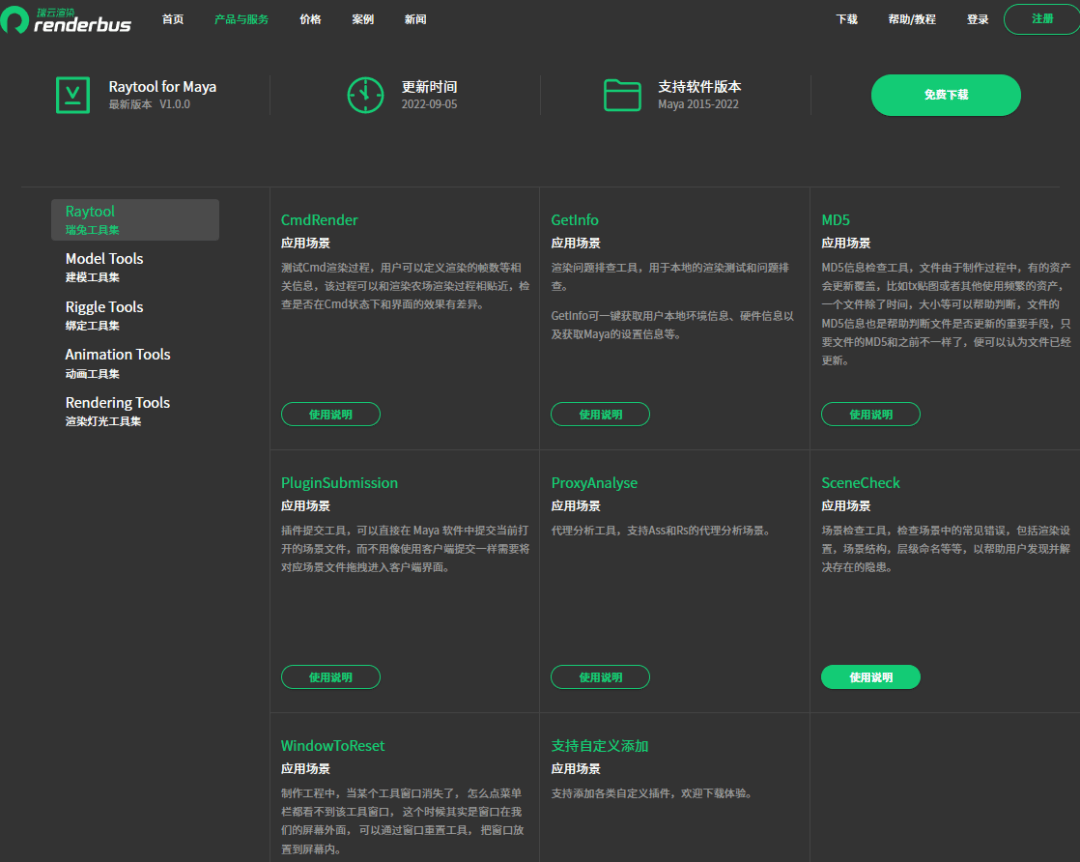Open the 产品与服务 menu
The width and height of the screenshot is (1080, 862).
[x=241, y=20]
